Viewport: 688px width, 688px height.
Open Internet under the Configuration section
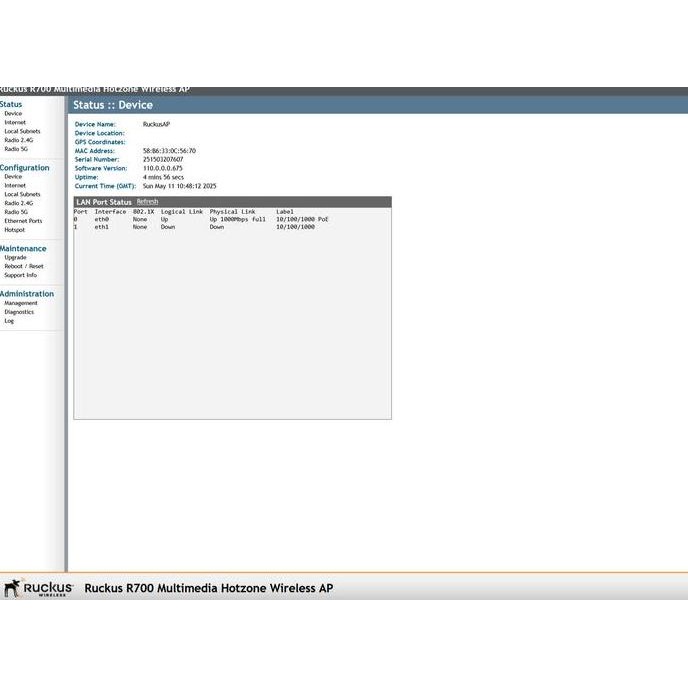(x=15, y=186)
